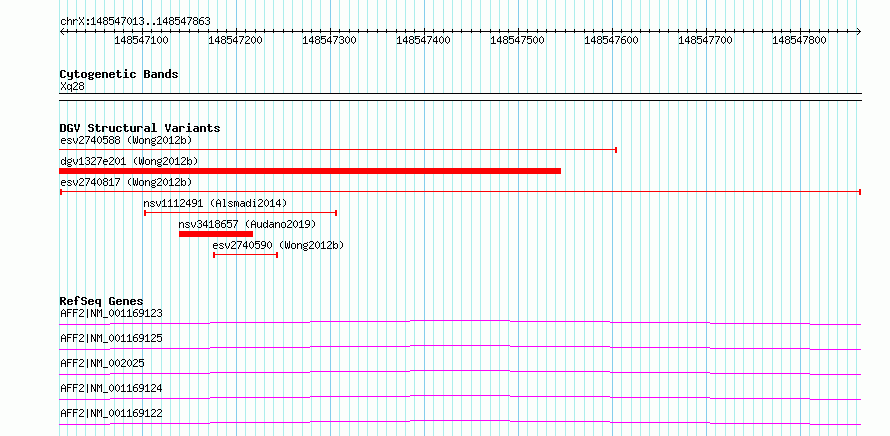Click the full-width esv2740817 variant line

click(x=460, y=192)
